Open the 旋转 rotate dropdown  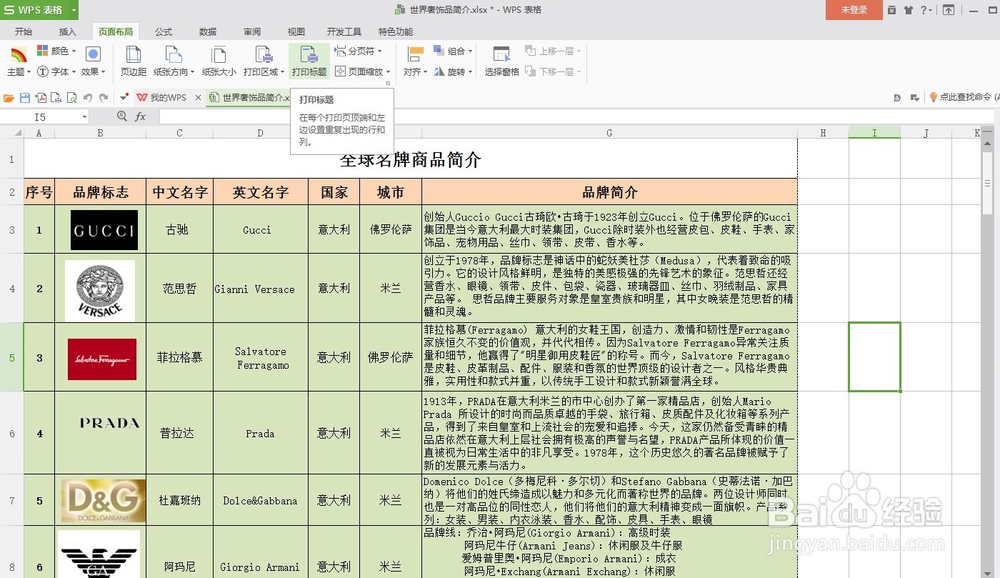click(x=453, y=71)
